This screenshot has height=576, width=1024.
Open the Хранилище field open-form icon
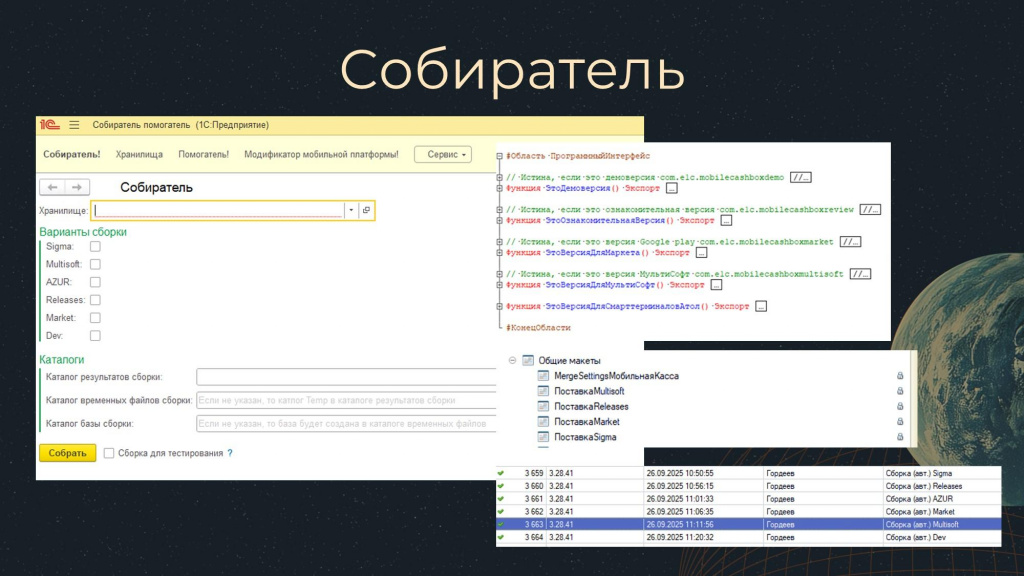coord(366,210)
